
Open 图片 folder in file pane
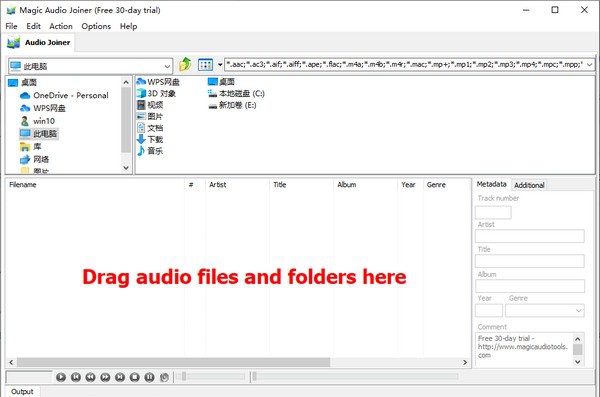150,116
